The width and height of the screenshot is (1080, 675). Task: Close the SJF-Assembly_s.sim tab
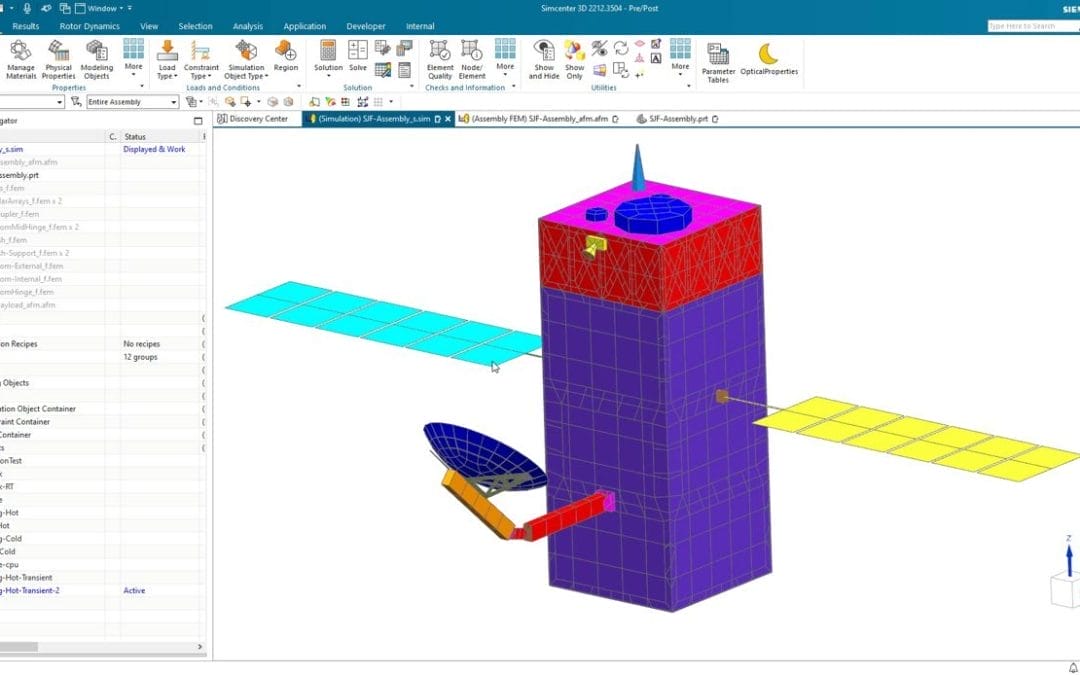(x=448, y=119)
